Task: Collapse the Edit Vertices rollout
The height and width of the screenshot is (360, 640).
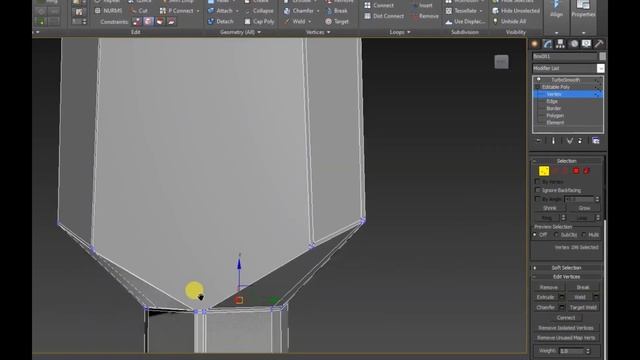Action: [x=567, y=277]
